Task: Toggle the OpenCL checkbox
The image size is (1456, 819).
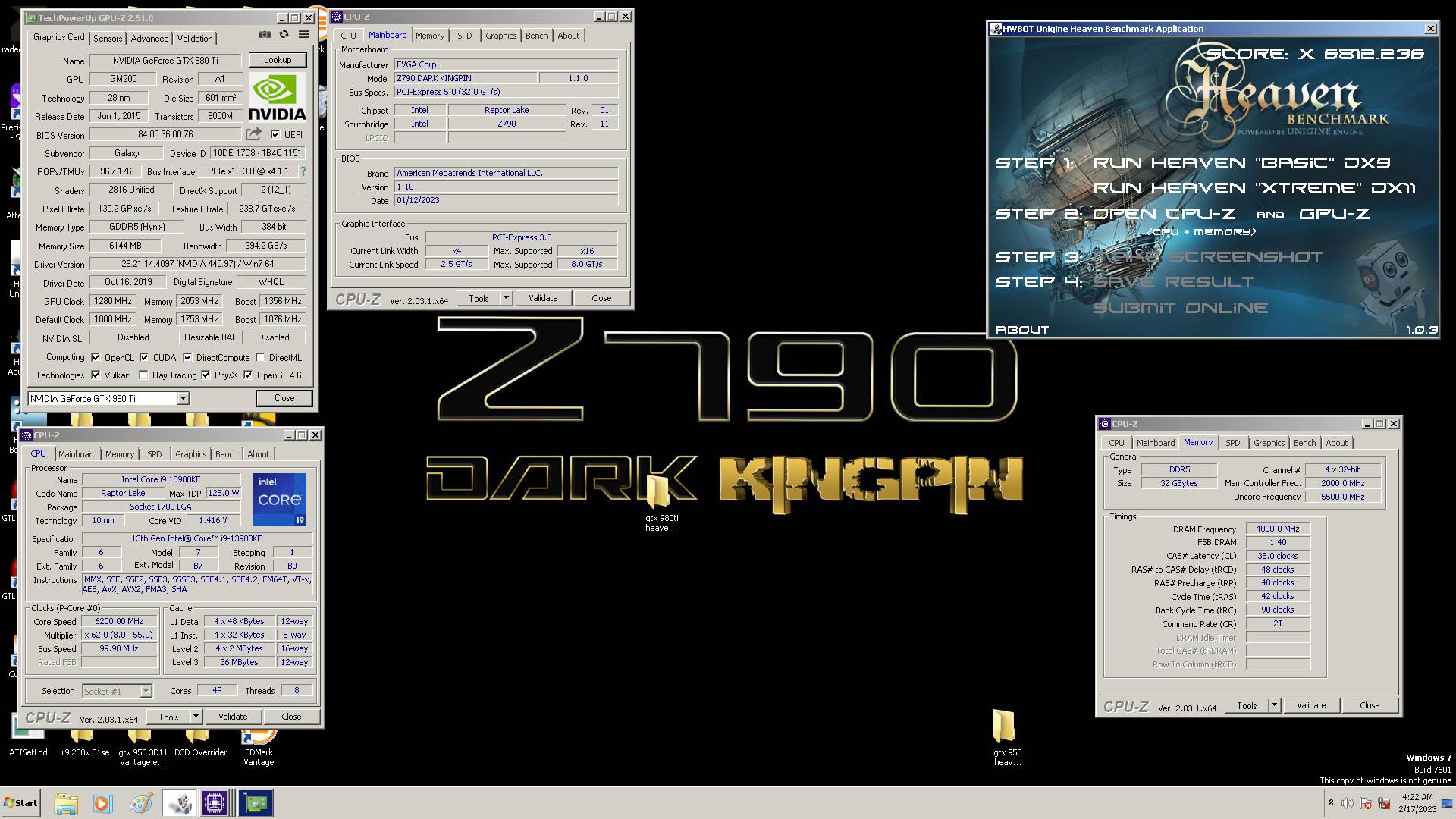Action: (96, 357)
